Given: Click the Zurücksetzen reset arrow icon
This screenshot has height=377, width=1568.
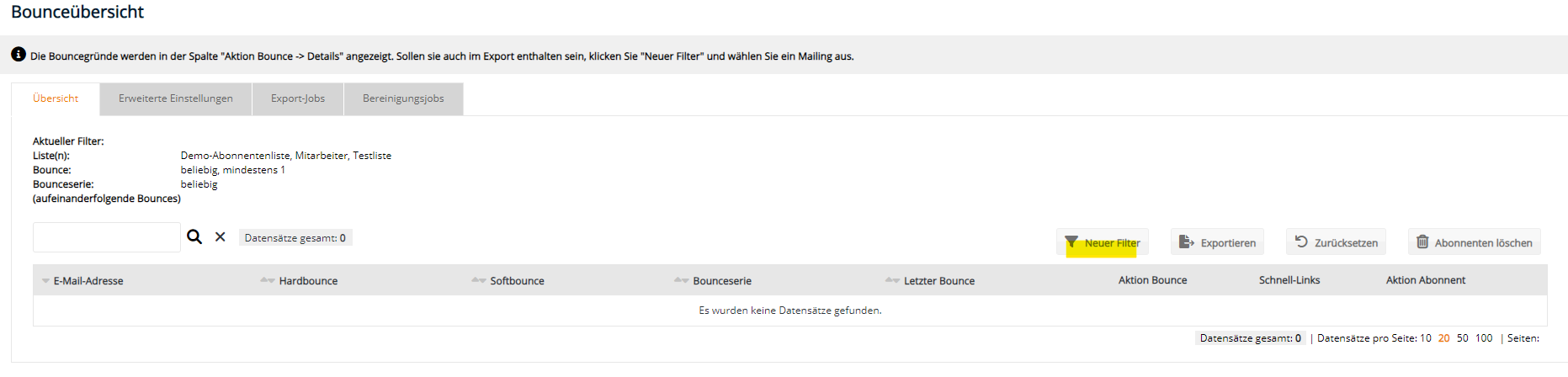Looking at the screenshot, I should tap(1301, 242).
